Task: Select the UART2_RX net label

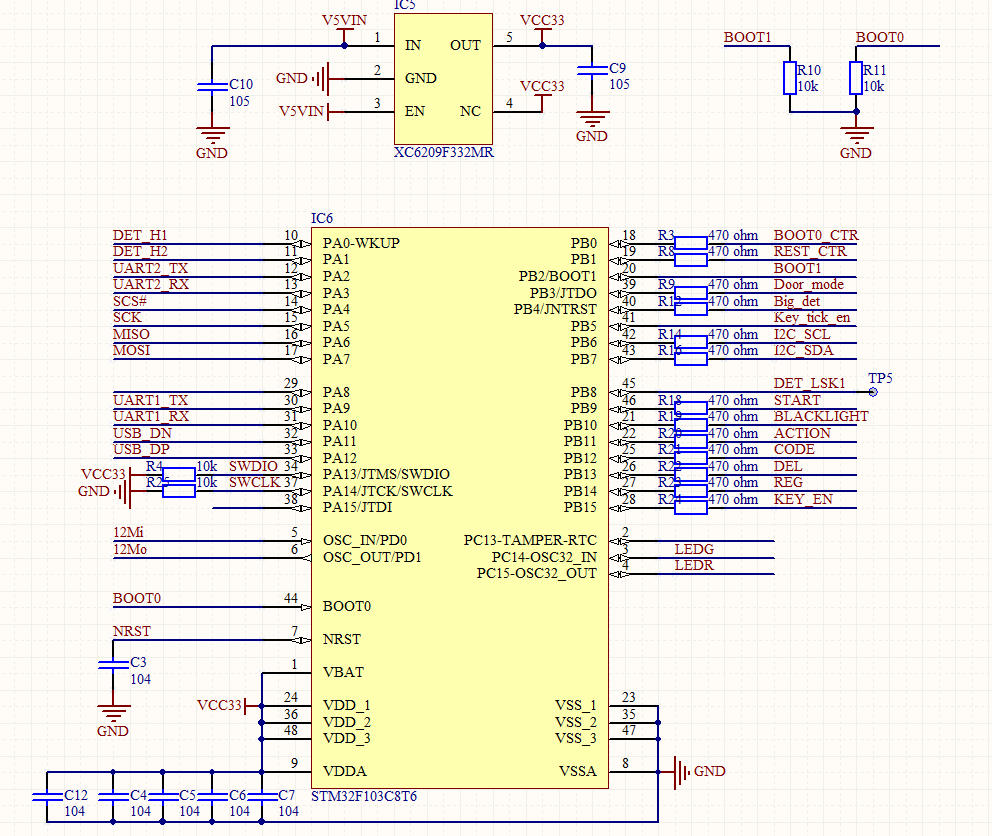Action: click(x=151, y=284)
